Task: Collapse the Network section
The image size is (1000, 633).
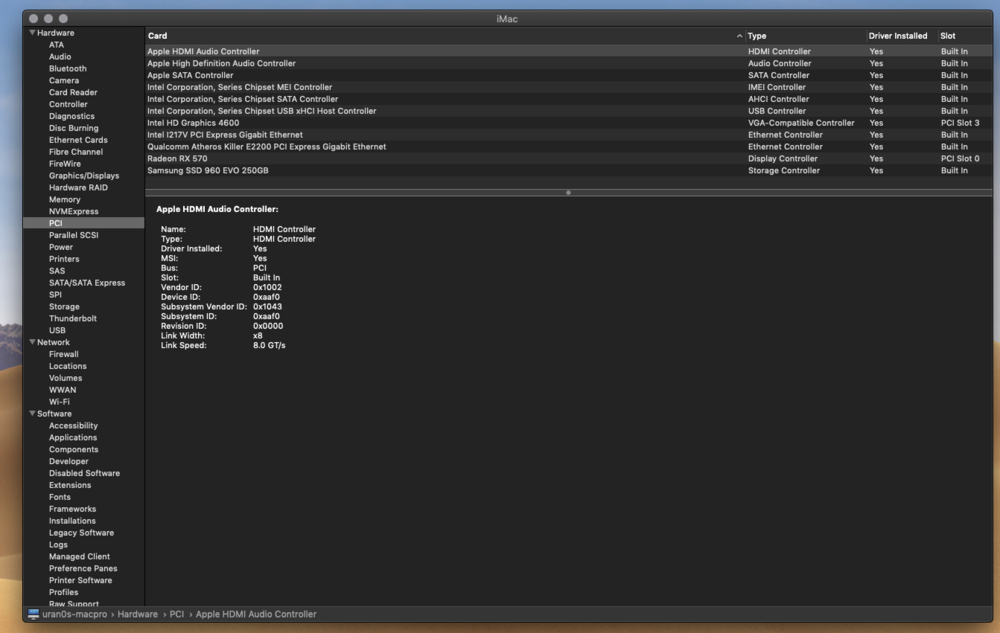Action: (31, 341)
